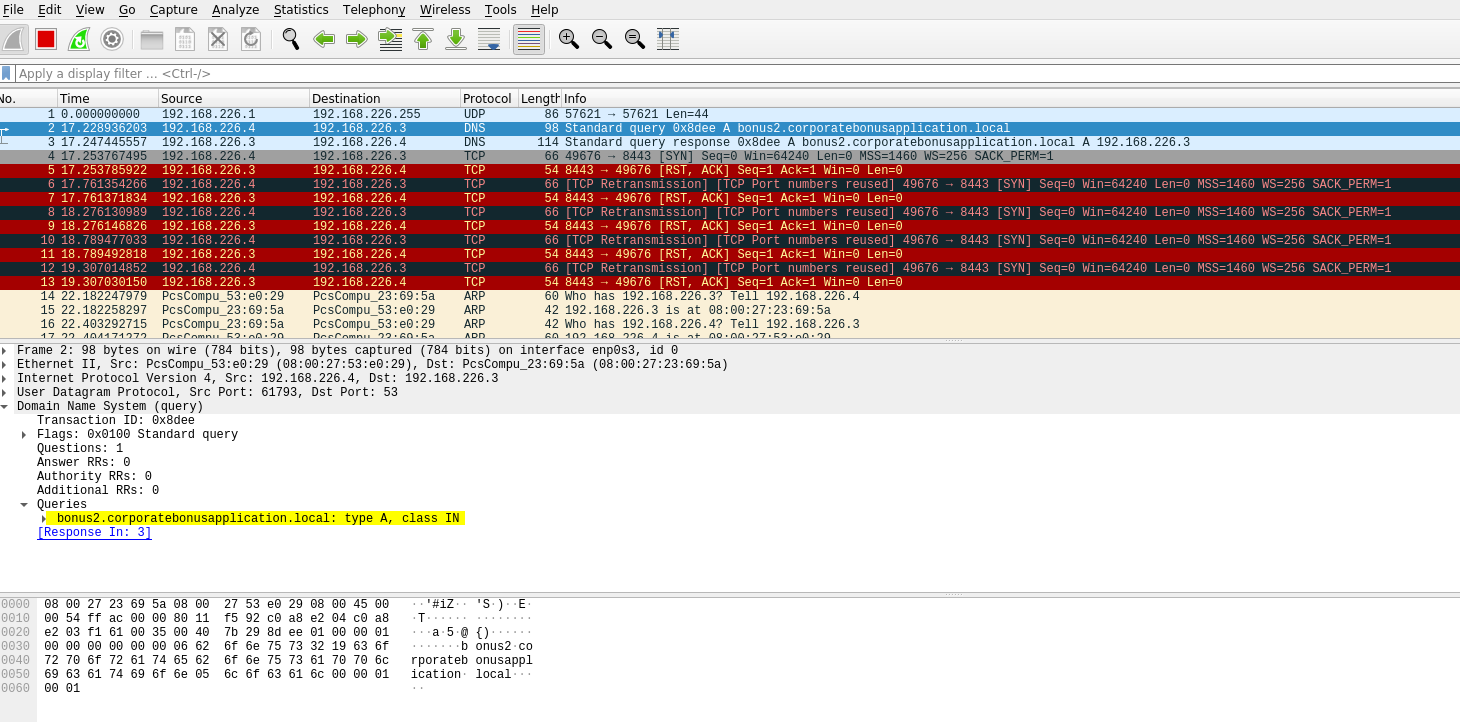Click the start capture shark fin icon
The height and width of the screenshot is (722, 1460).
(x=13, y=39)
